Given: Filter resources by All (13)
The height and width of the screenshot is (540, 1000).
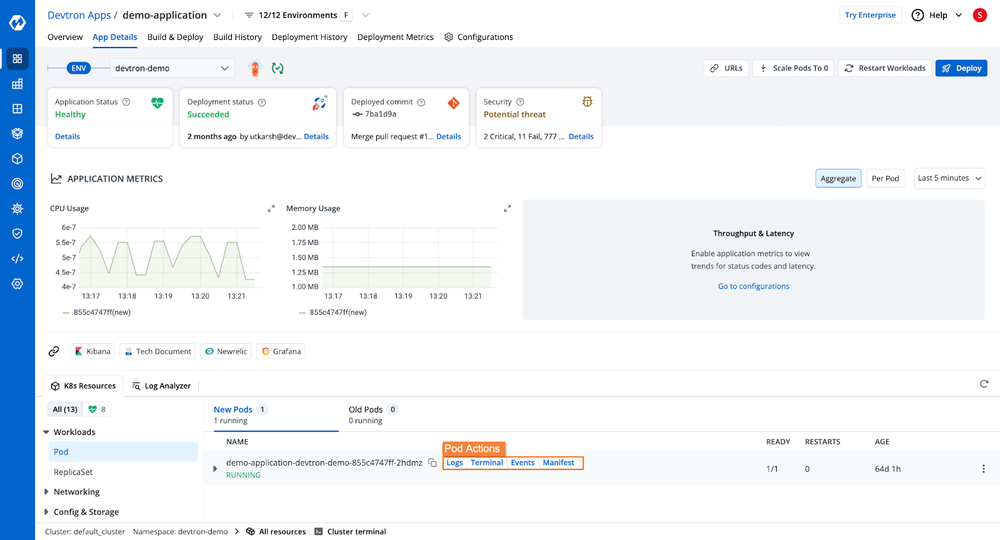Looking at the screenshot, I should pyautogui.click(x=64, y=409).
